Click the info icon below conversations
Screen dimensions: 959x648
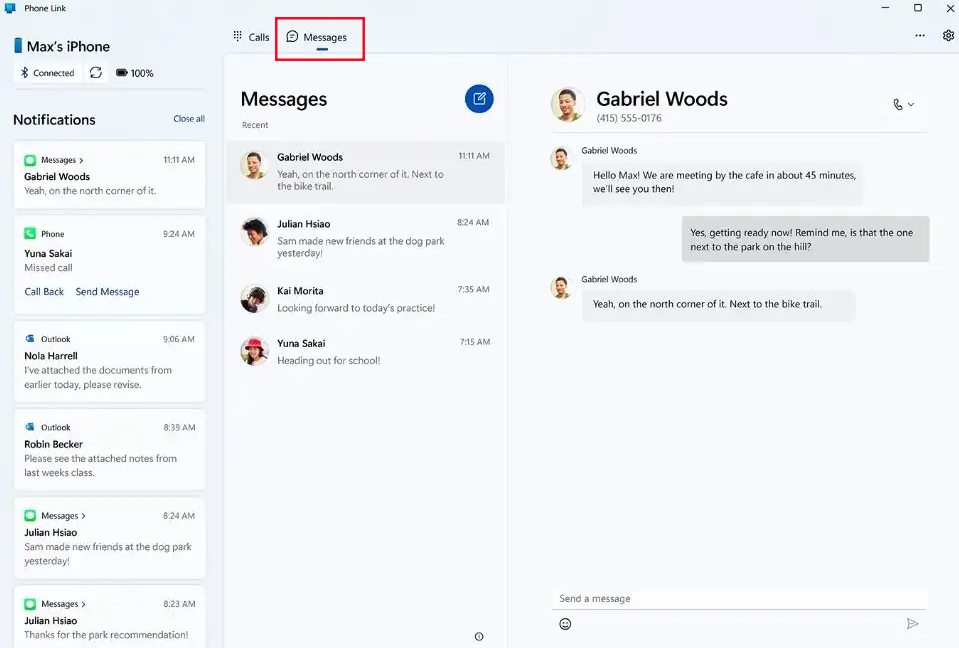(x=478, y=636)
